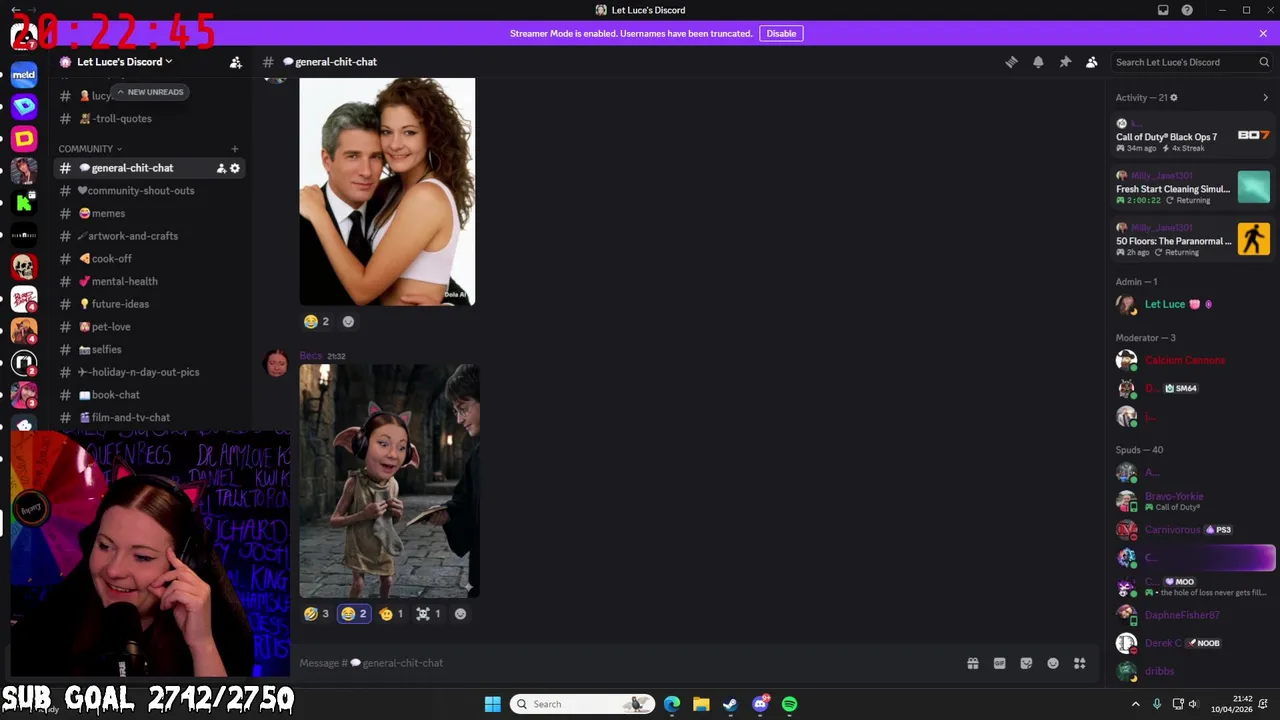Image resolution: width=1280 pixels, height=720 pixels.
Task: Open Fresh Start Cleaning Simulator activity
Action: point(1193,188)
